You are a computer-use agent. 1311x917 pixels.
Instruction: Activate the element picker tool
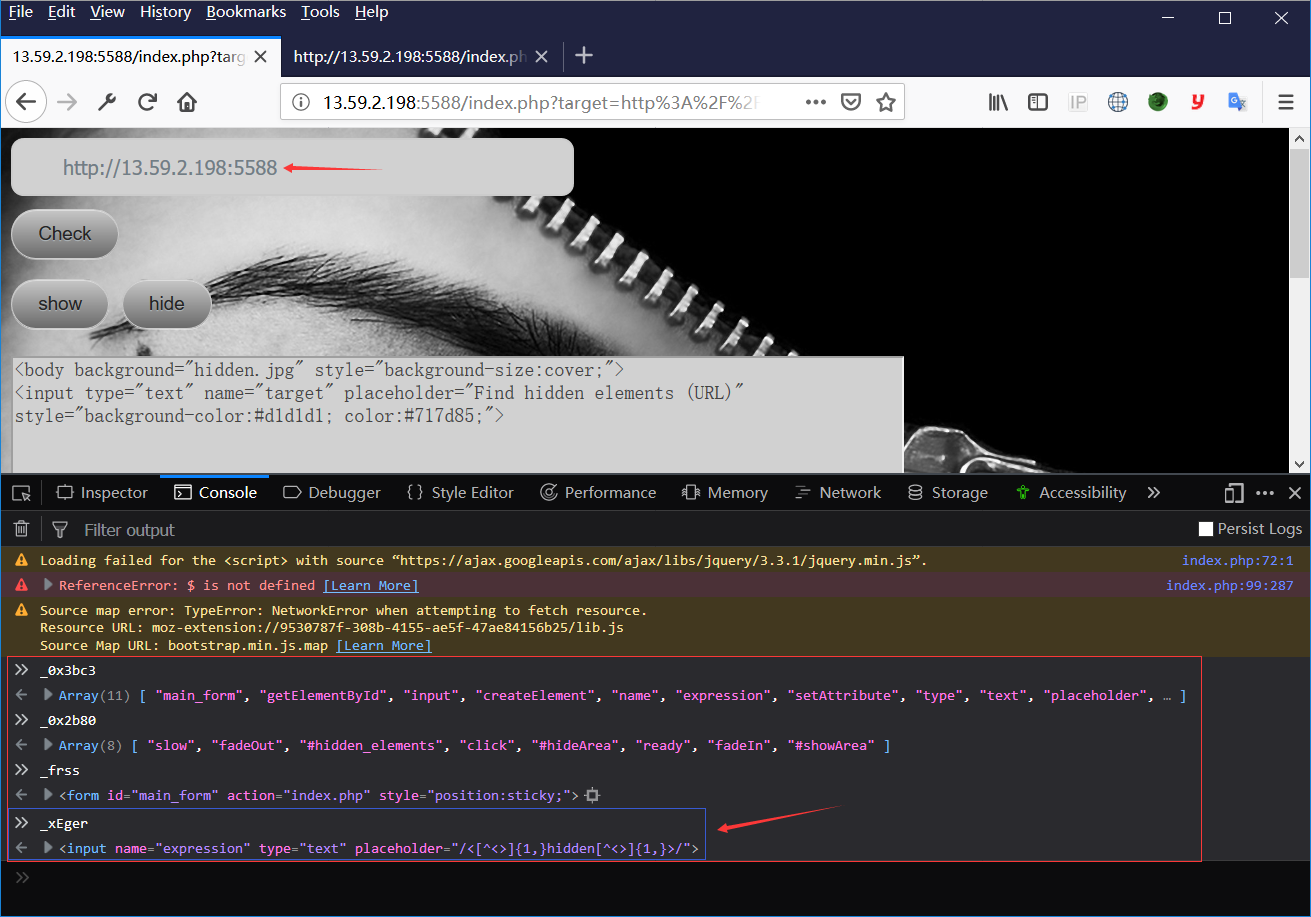[x=21, y=493]
